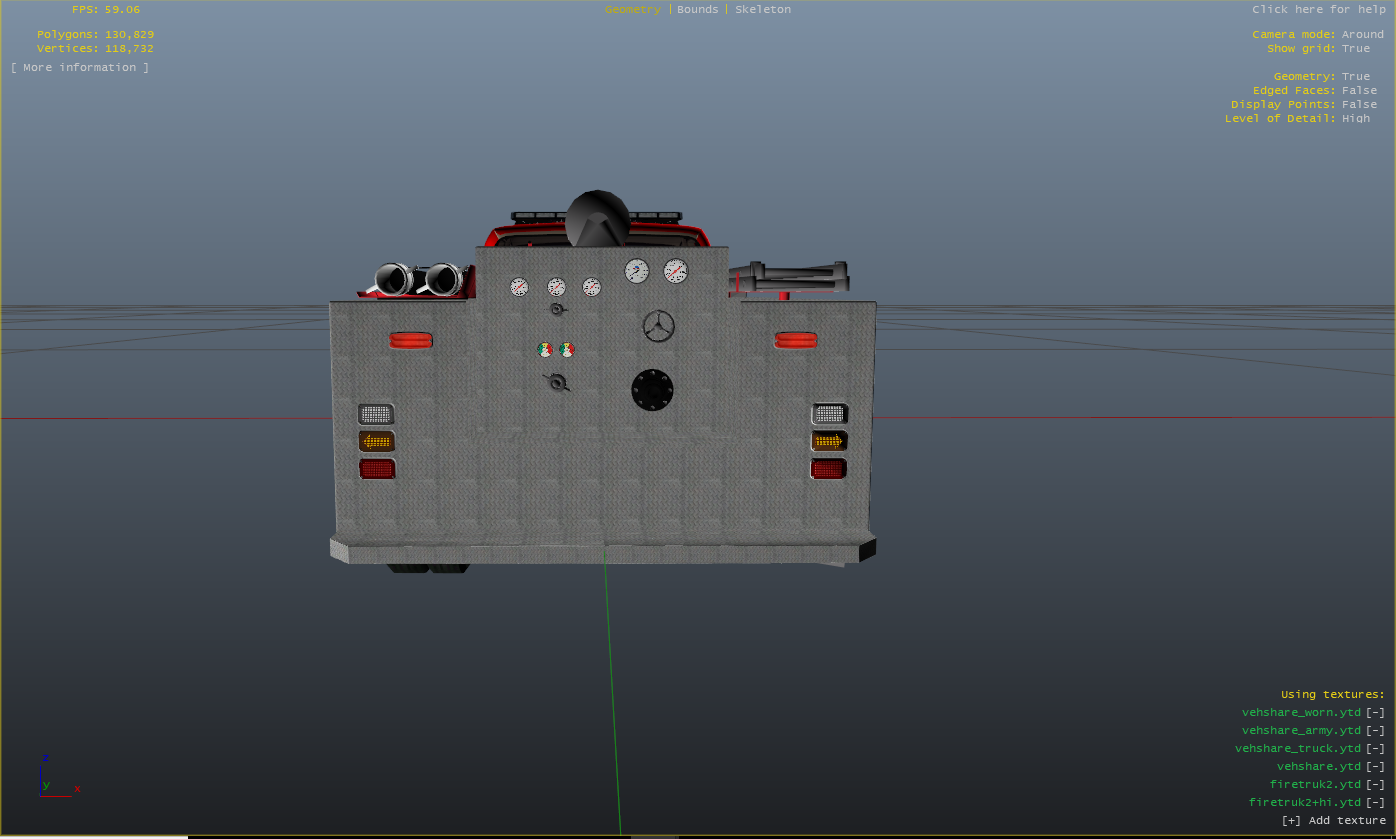
Task: Click [-] next to firetruk2+hi.ytd
Action: pos(1376,803)
